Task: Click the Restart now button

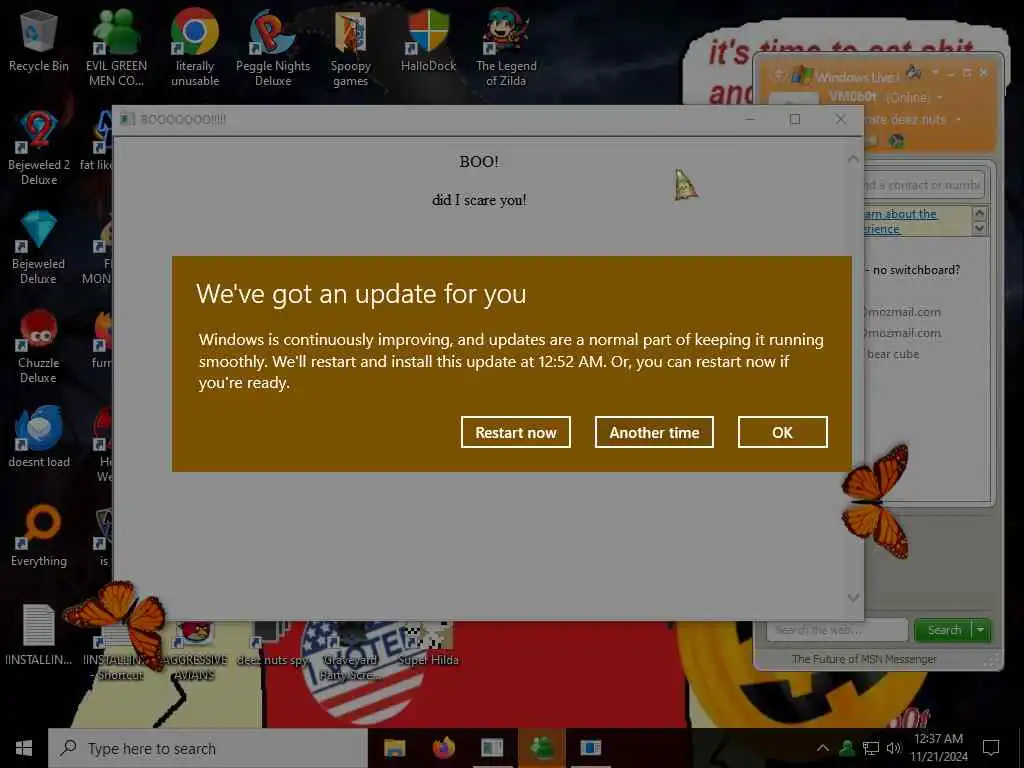Action: point(515,432)
